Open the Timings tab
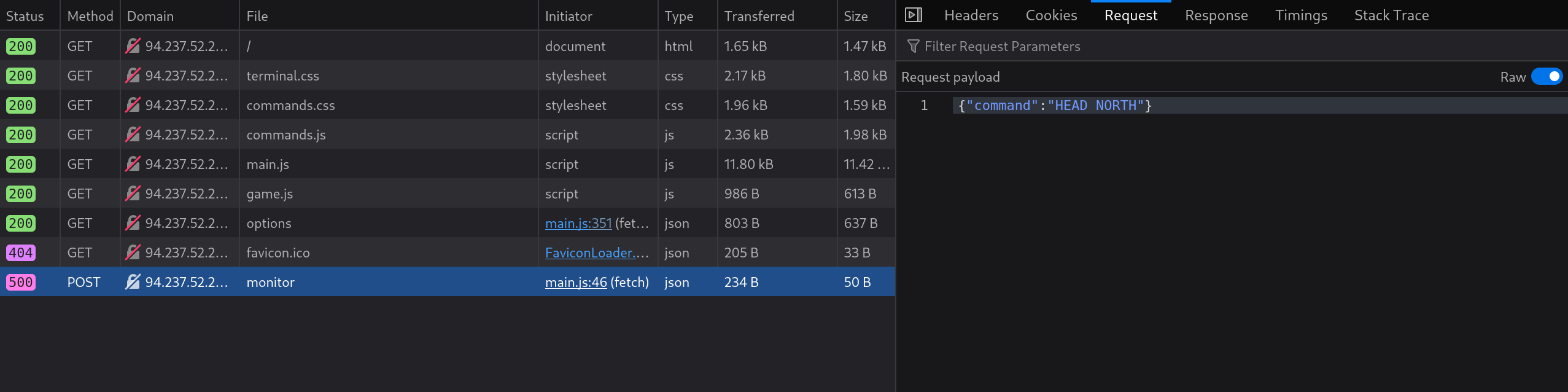Screen dimensions: 1568x392 [x=1301, y=15]
